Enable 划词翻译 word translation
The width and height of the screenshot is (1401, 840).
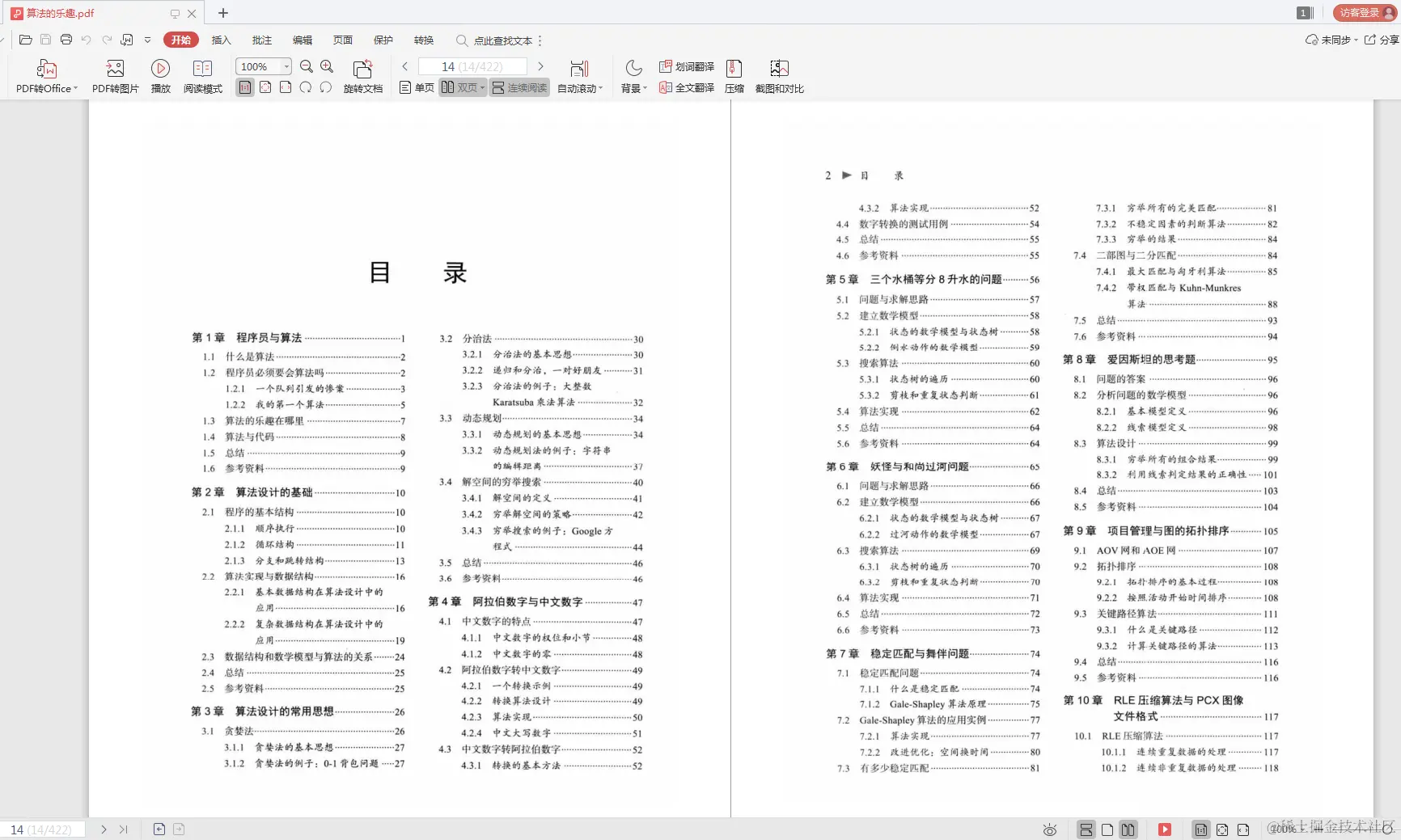coord(686,66)
